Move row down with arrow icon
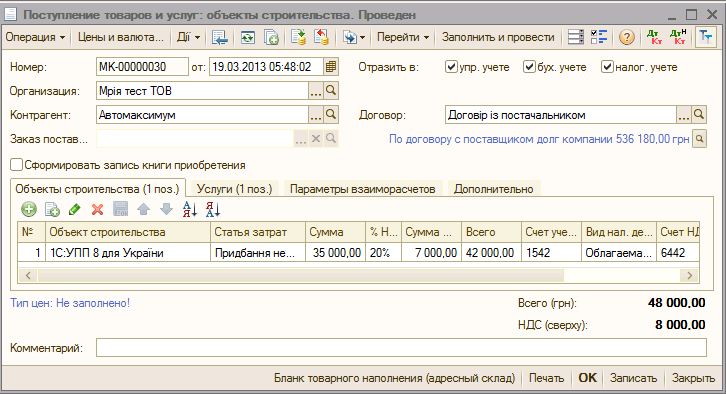 pyautogui.click(x=166, y=209)
